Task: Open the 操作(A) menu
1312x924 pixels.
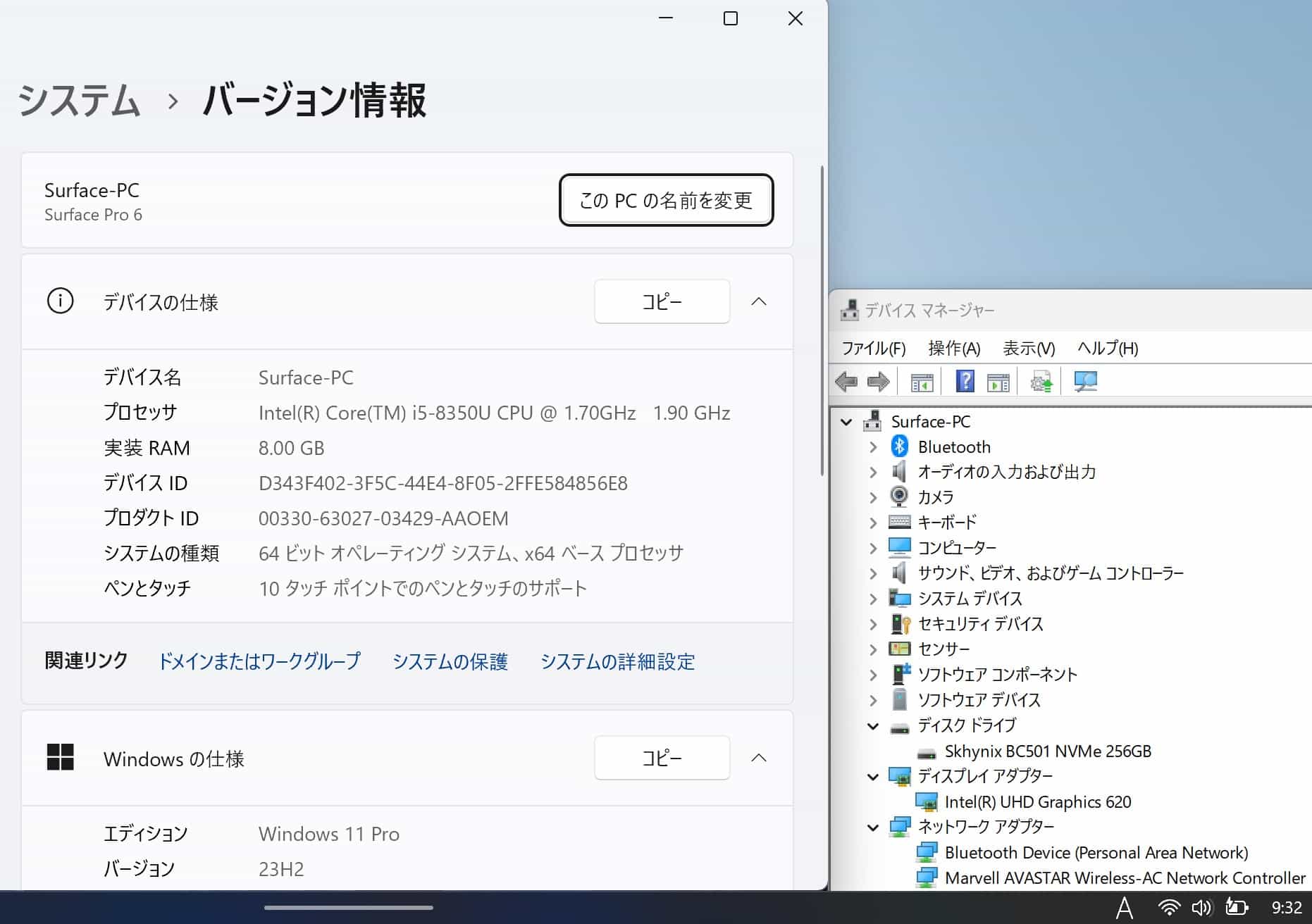Action: [x=954, y=348]
